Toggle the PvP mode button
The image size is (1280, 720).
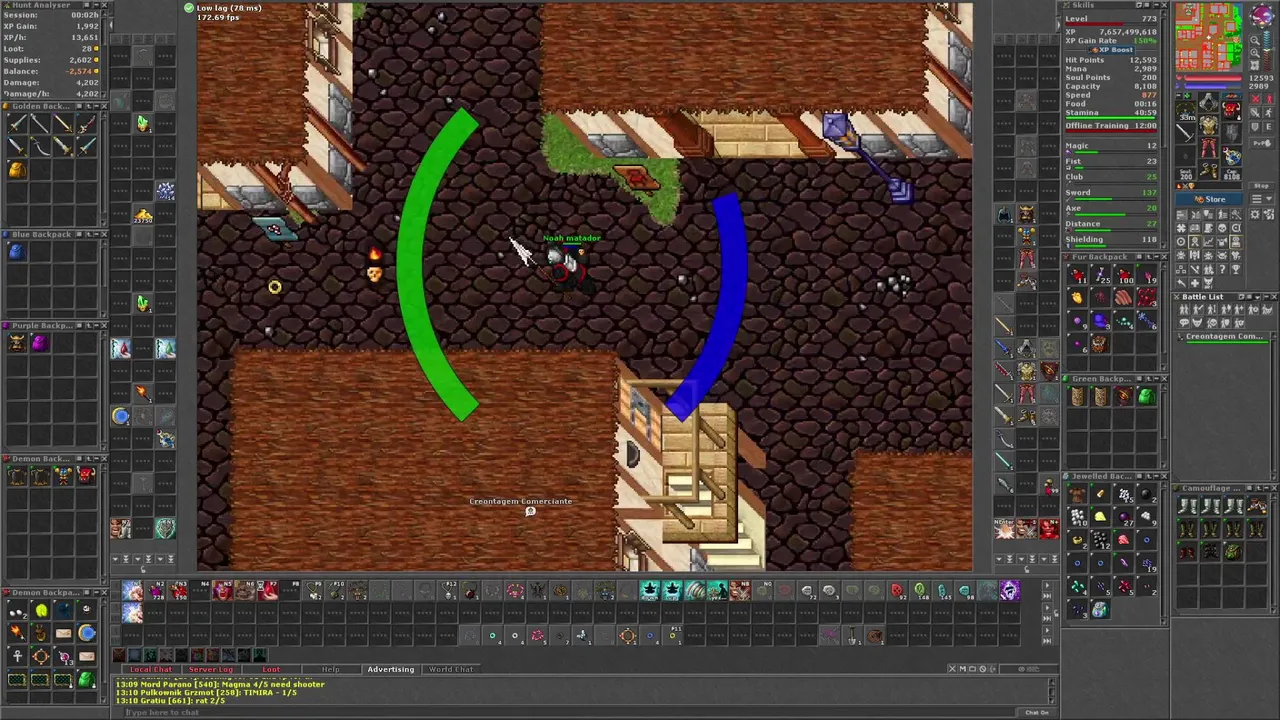click(1261, 143)
